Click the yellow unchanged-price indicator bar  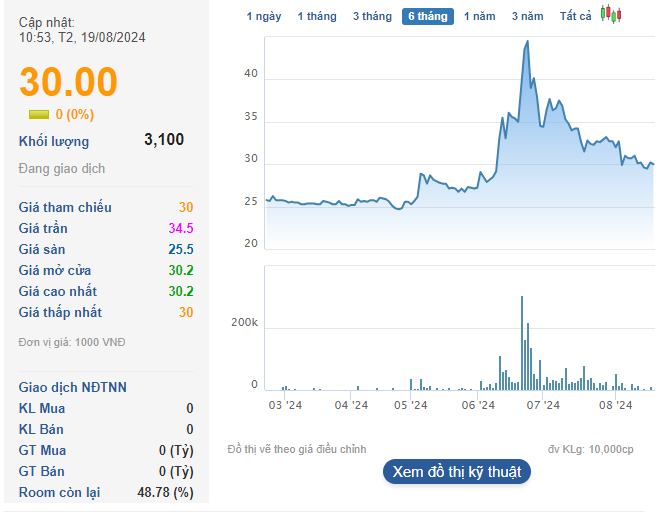click(39, 114)
